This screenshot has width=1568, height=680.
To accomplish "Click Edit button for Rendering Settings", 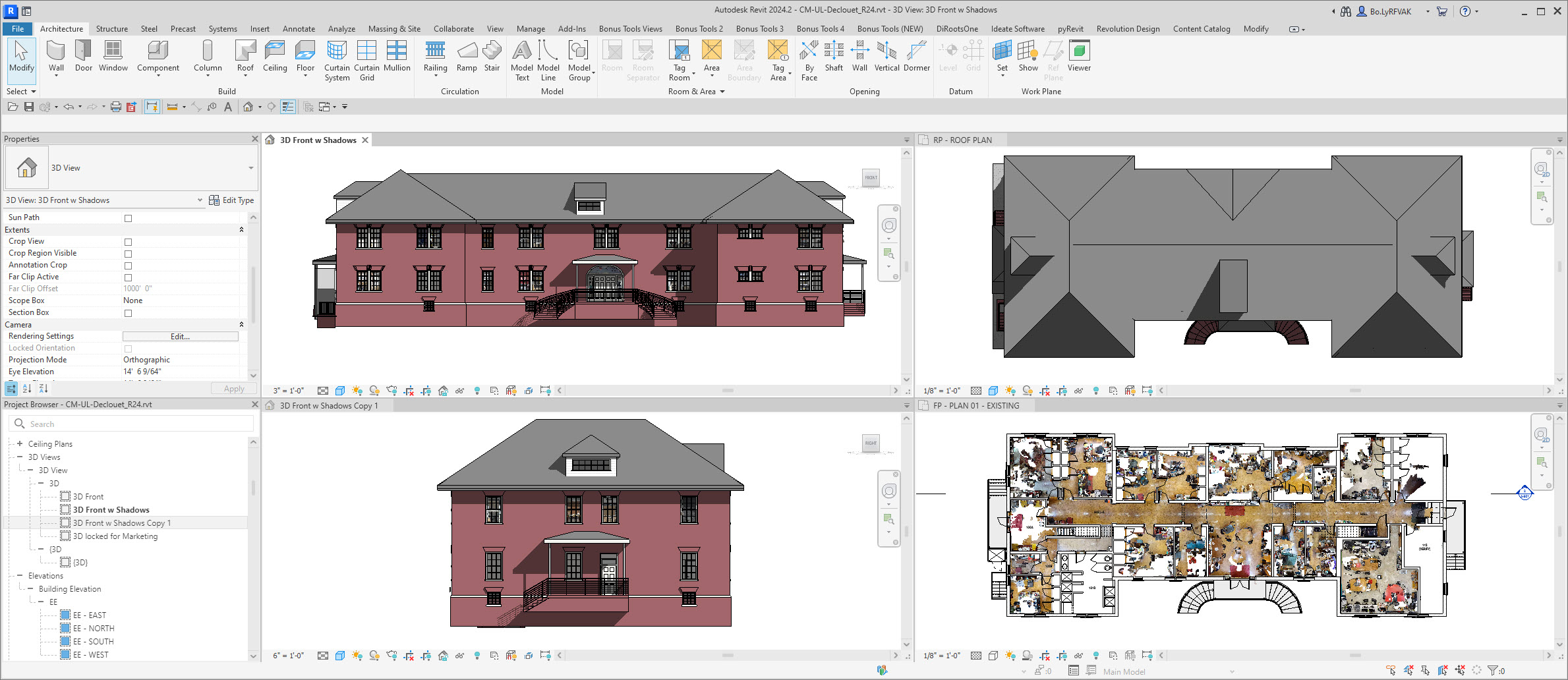I will (x=180, y=337).
